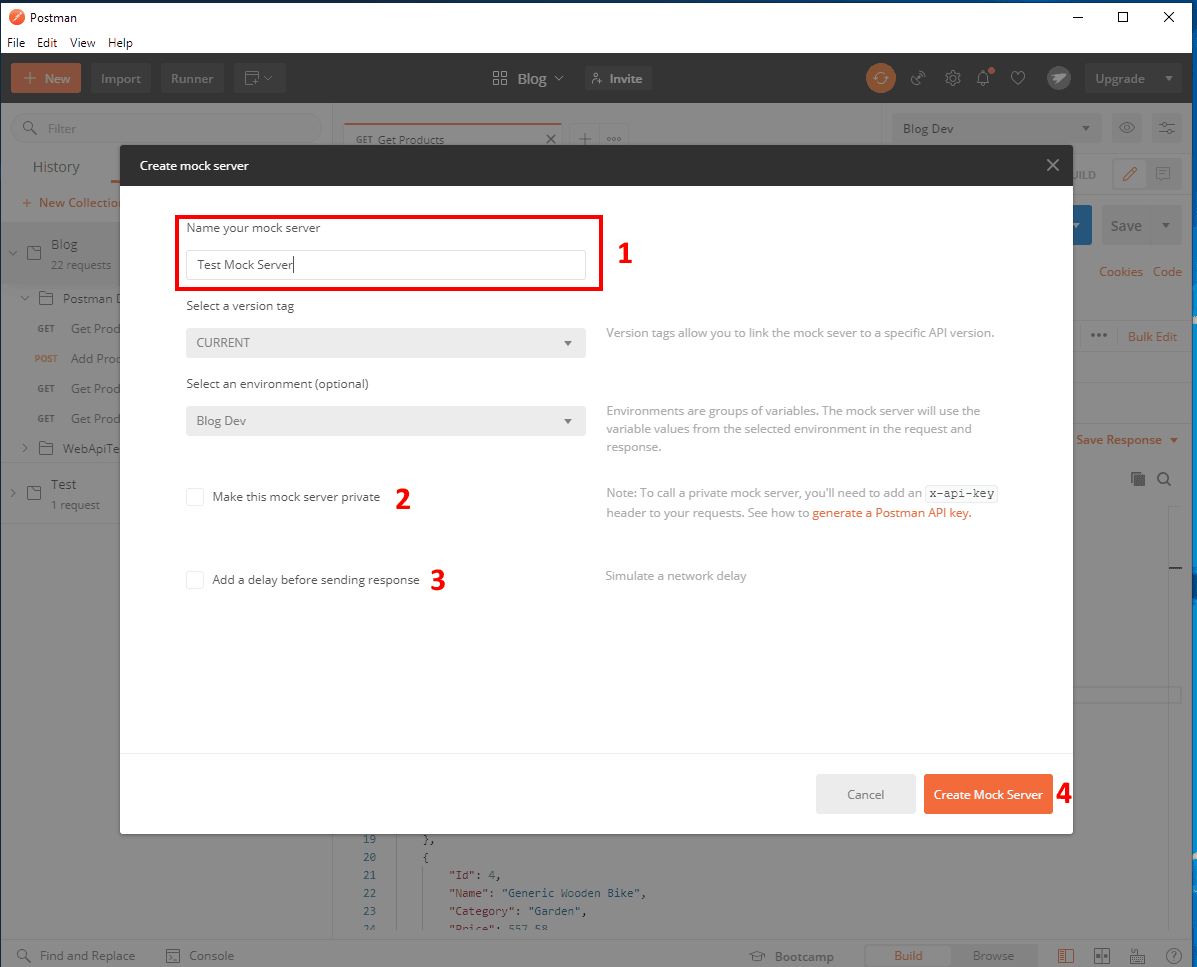The image size is (1197, 967).
Task: Click the orange New button
Action: (x=46, y=79)
